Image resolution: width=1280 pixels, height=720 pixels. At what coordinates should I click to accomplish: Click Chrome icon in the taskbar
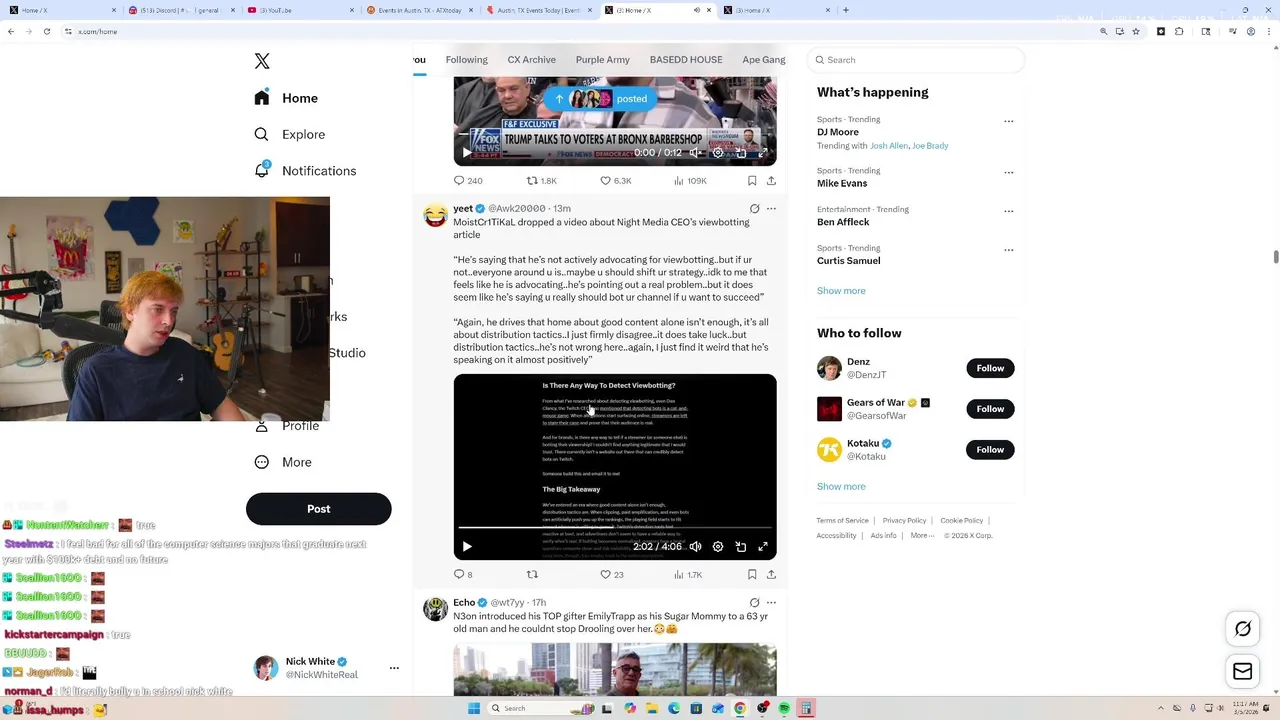pos(740,708)
